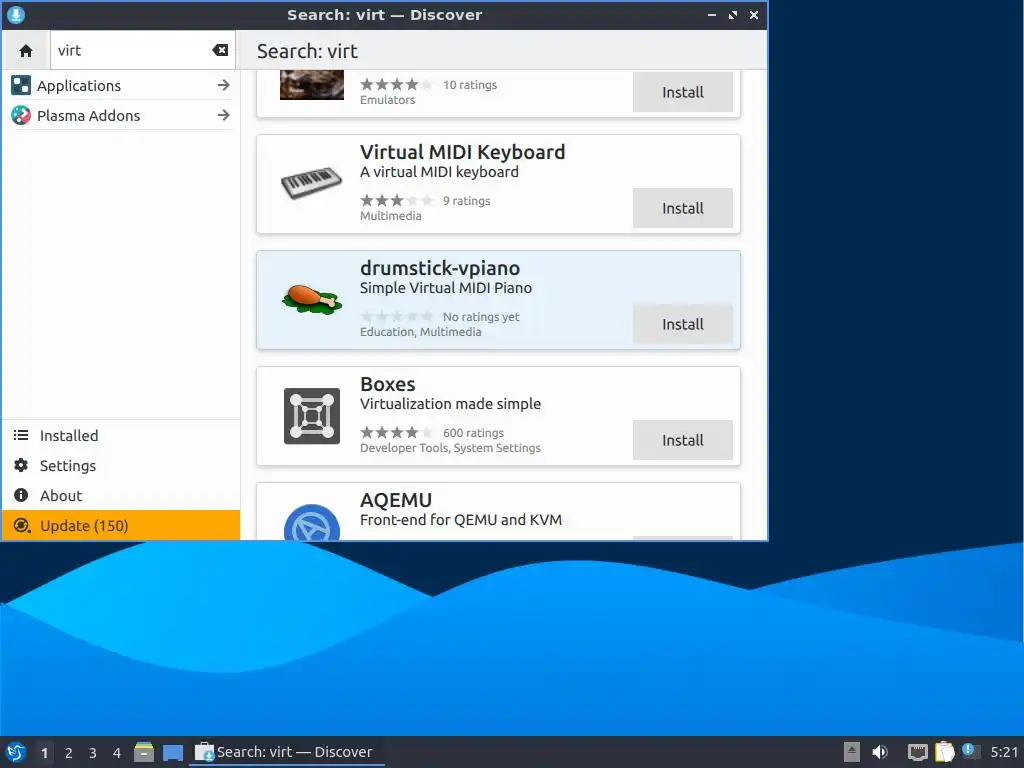The image size is (1024, 768).
Task: Switch to virtual desktop 1
Action: click(44, 753)
